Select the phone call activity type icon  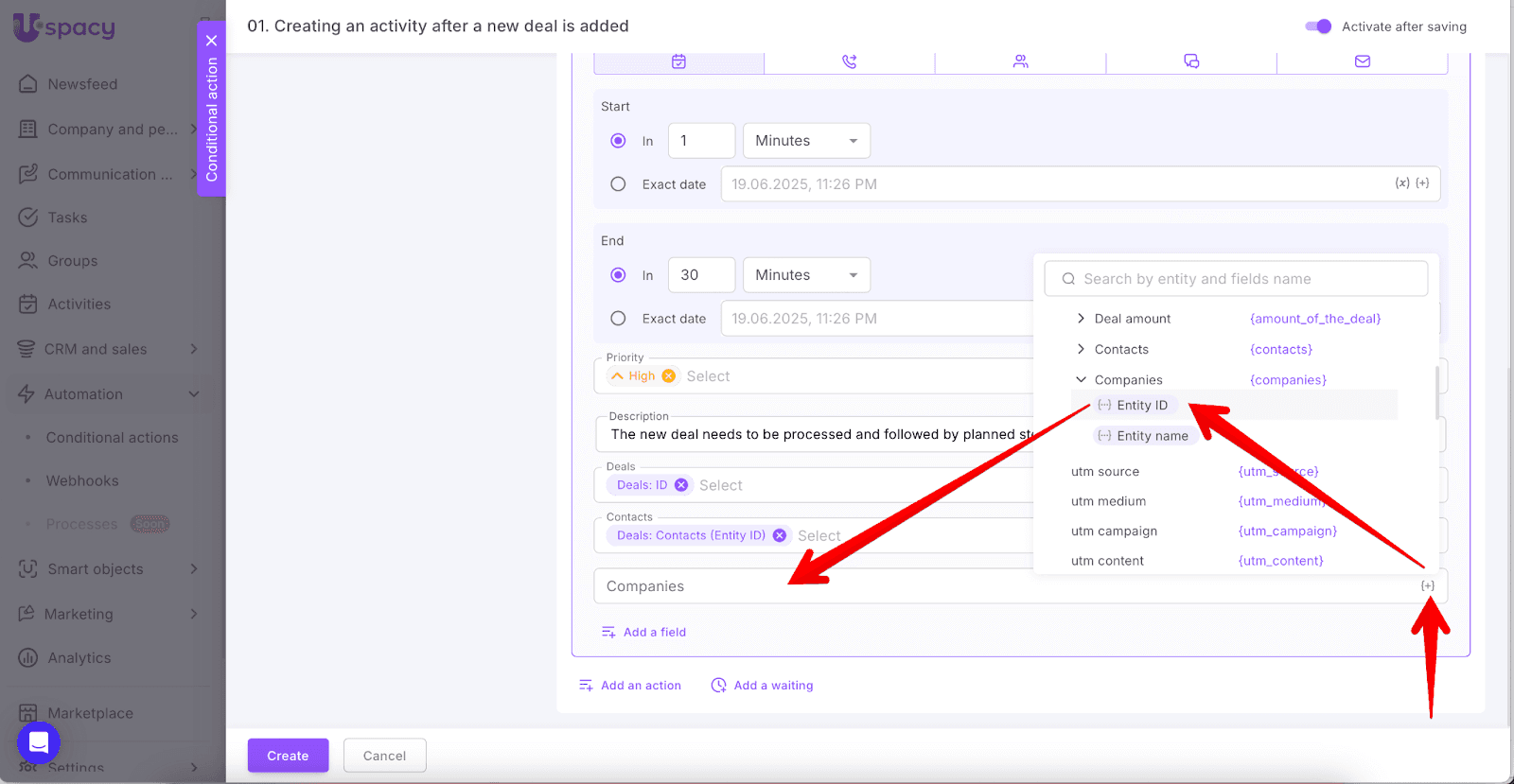849,61
